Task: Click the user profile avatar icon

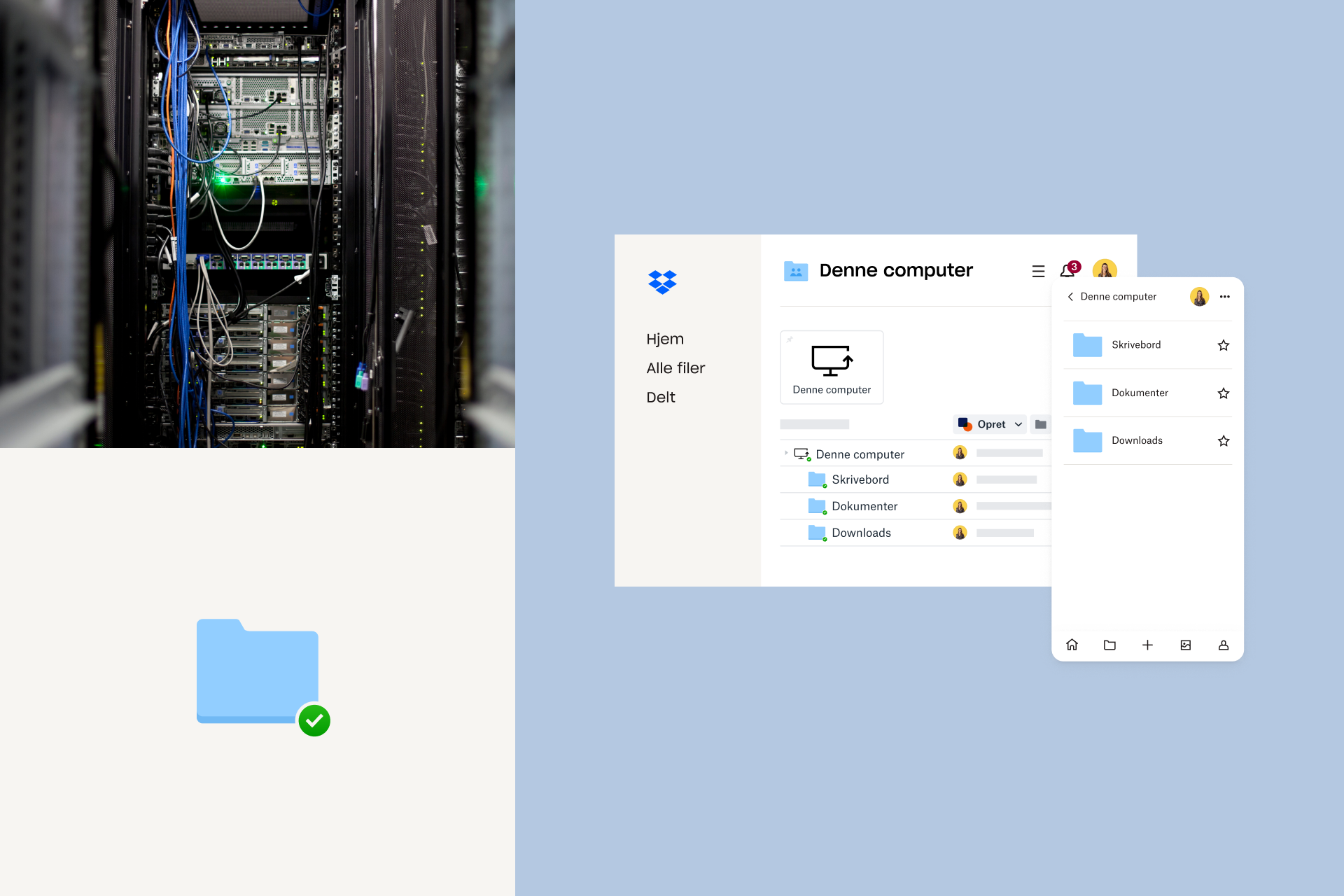Action: coord(1104,270)
